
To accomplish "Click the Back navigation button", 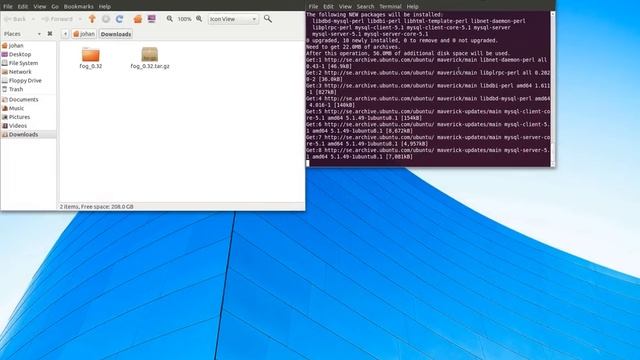I will (x=15, y=19).
